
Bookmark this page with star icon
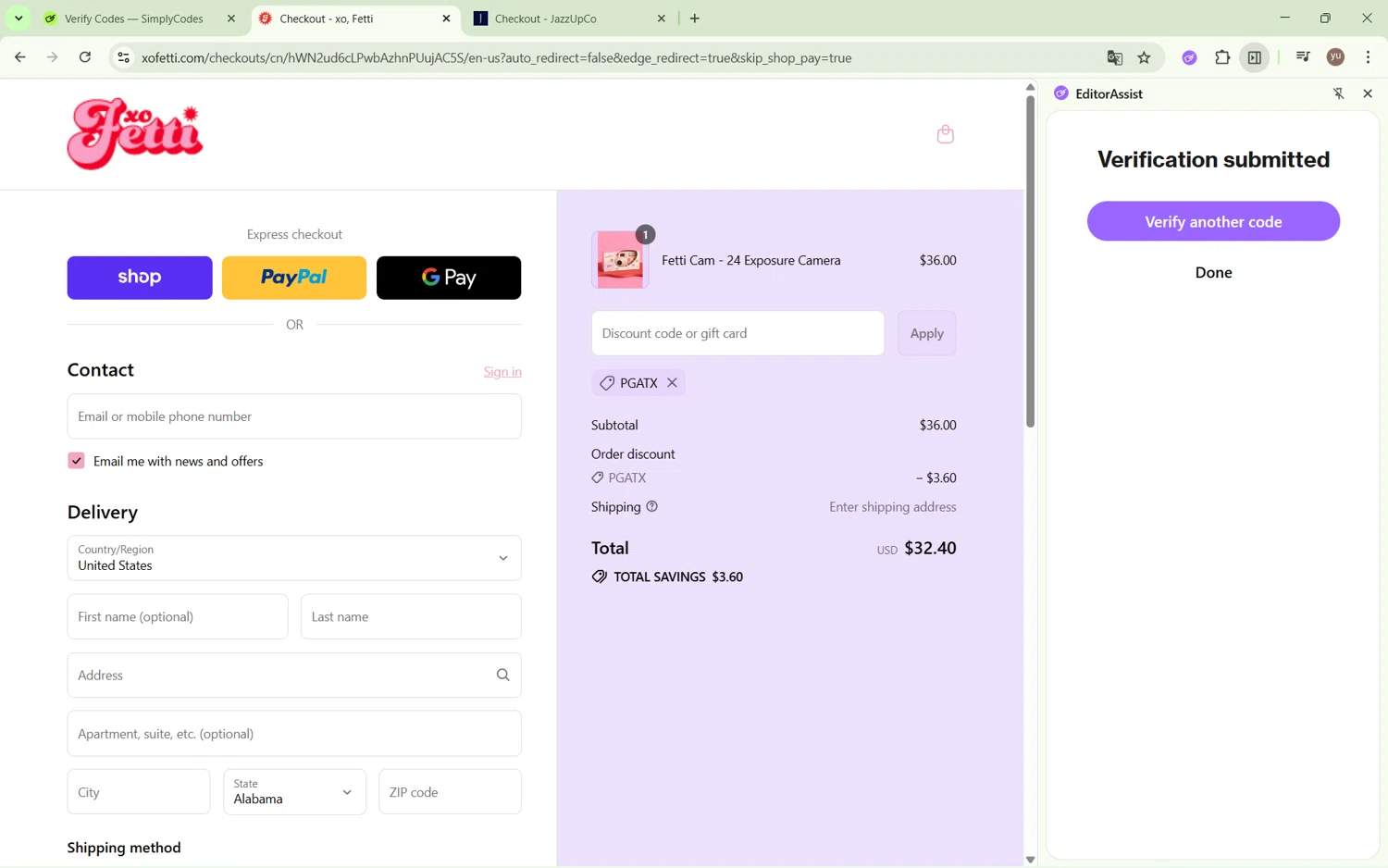(x=1145, y=57)
